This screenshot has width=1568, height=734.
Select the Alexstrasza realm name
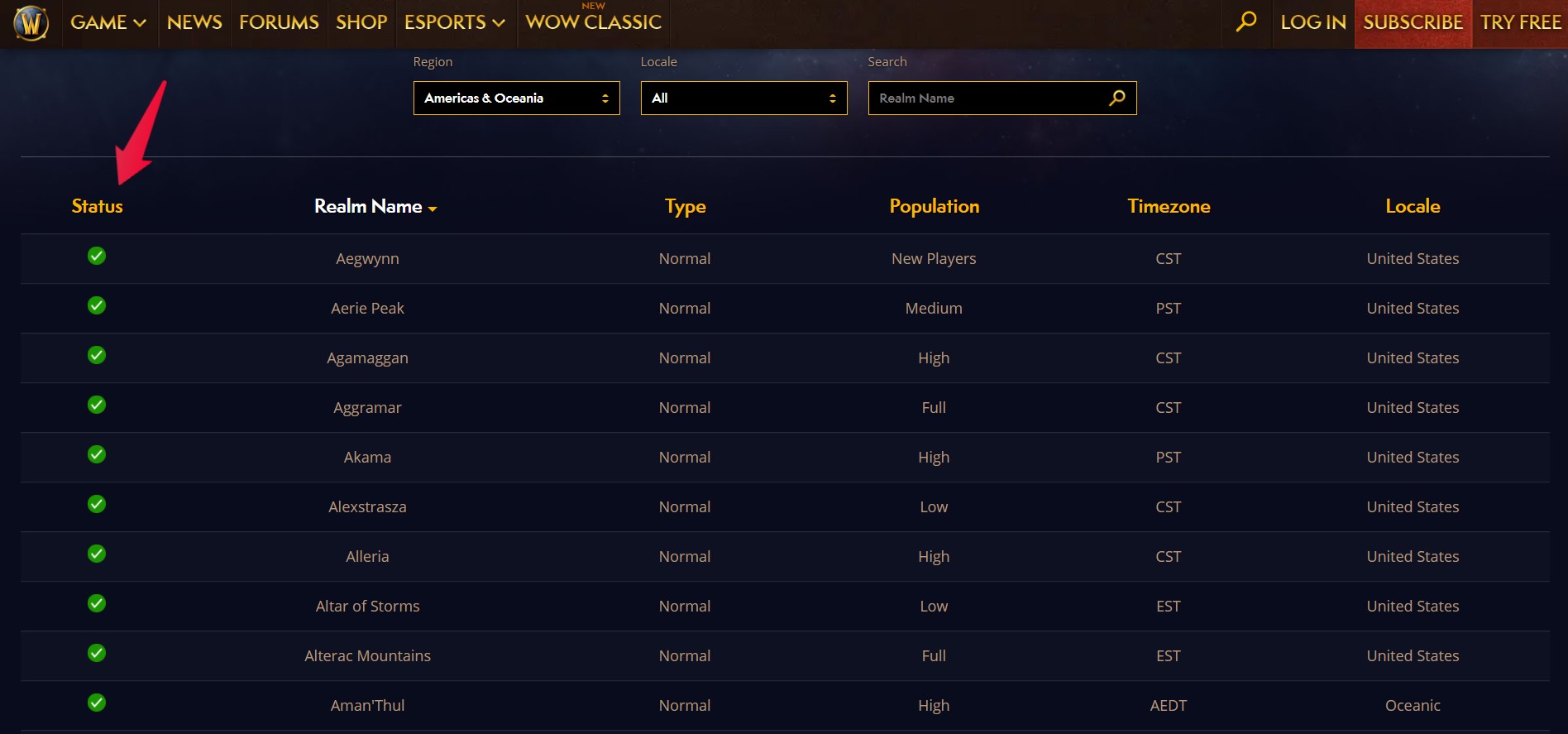click(367, 507)
